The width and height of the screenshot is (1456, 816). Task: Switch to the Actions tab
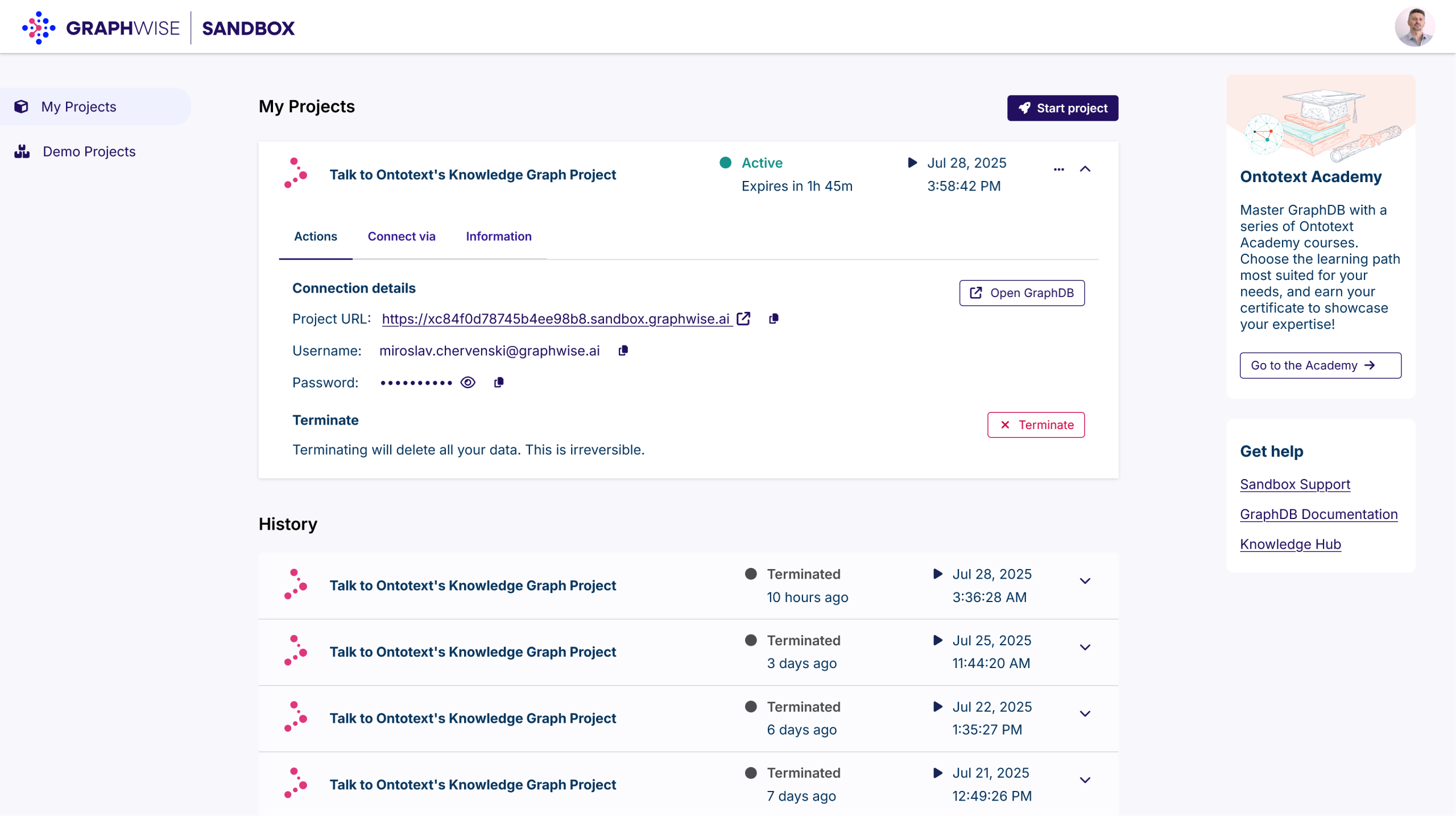[x=315, y=236]
